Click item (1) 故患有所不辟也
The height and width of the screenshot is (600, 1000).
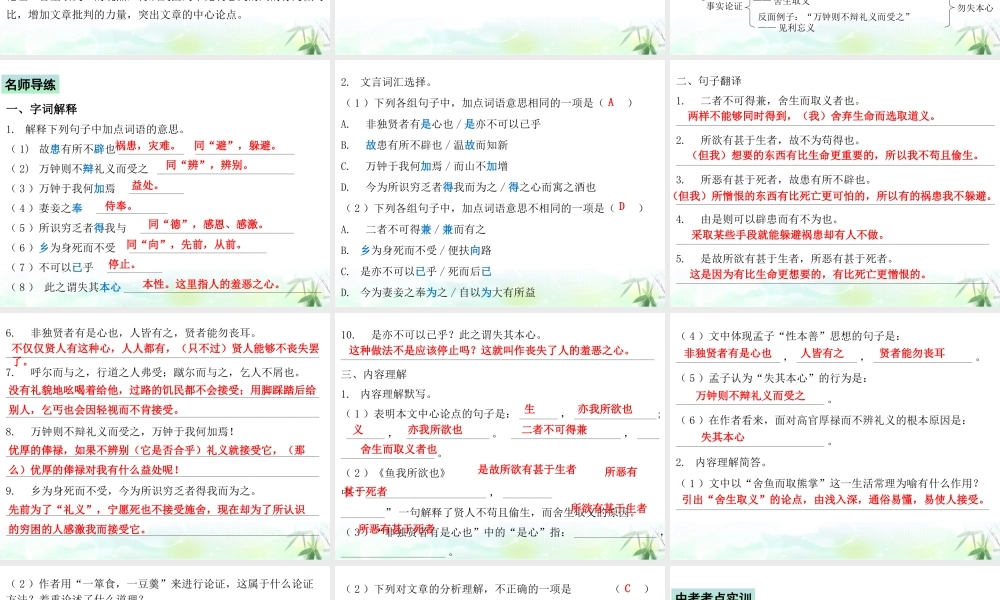(61, 149)
